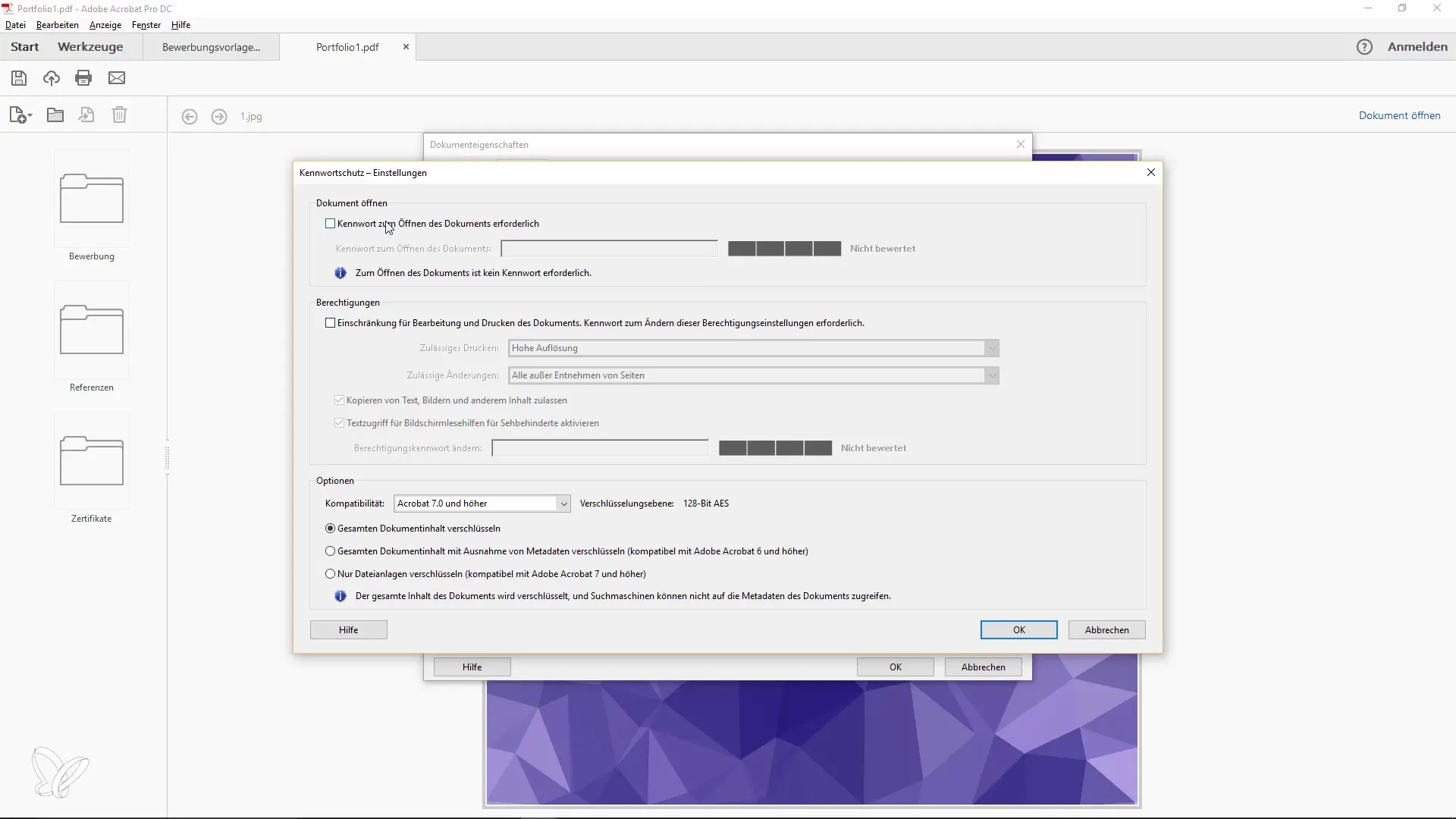This screenshot has height=819, width=1456.
Task: Click the Create folder icon
Action: (55, 115)
